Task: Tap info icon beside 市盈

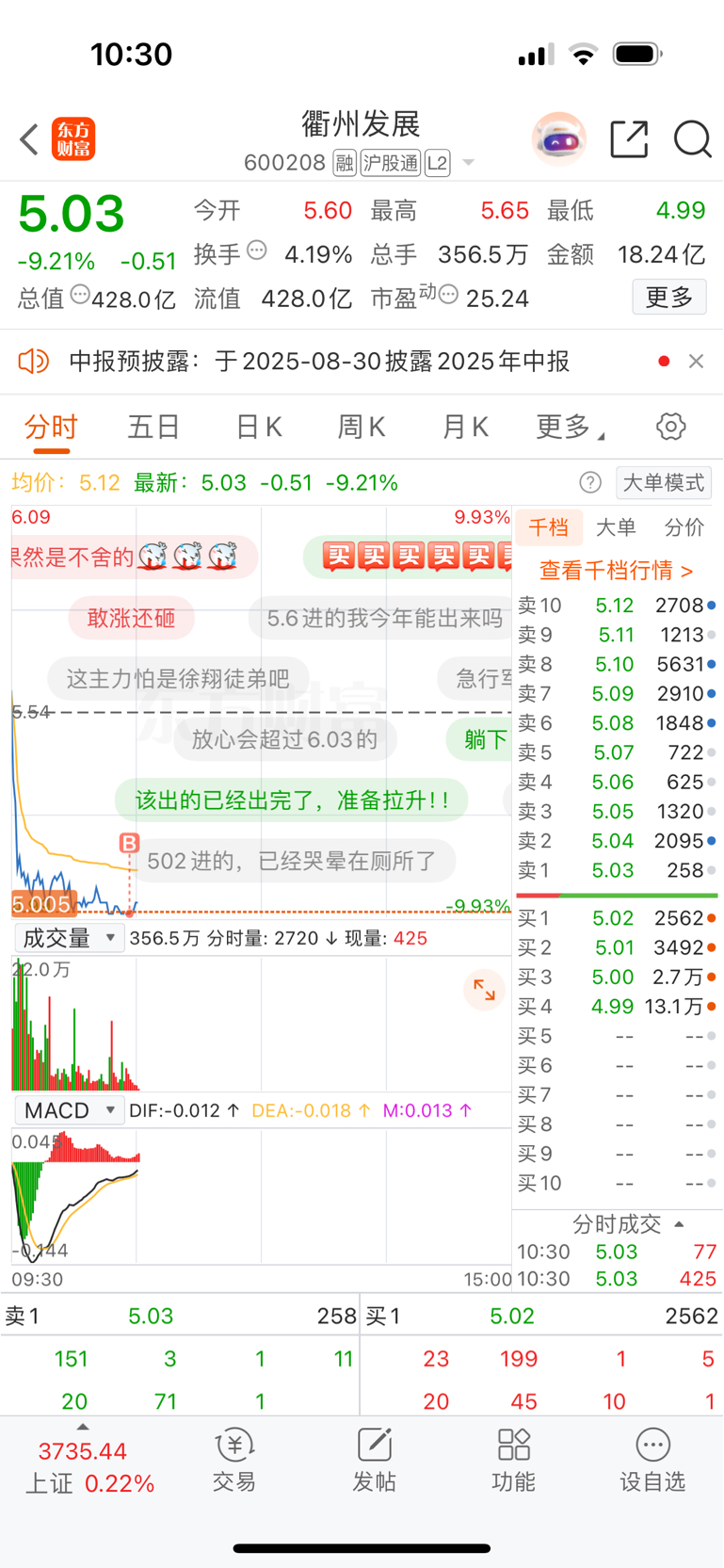Action: point(448,295)
